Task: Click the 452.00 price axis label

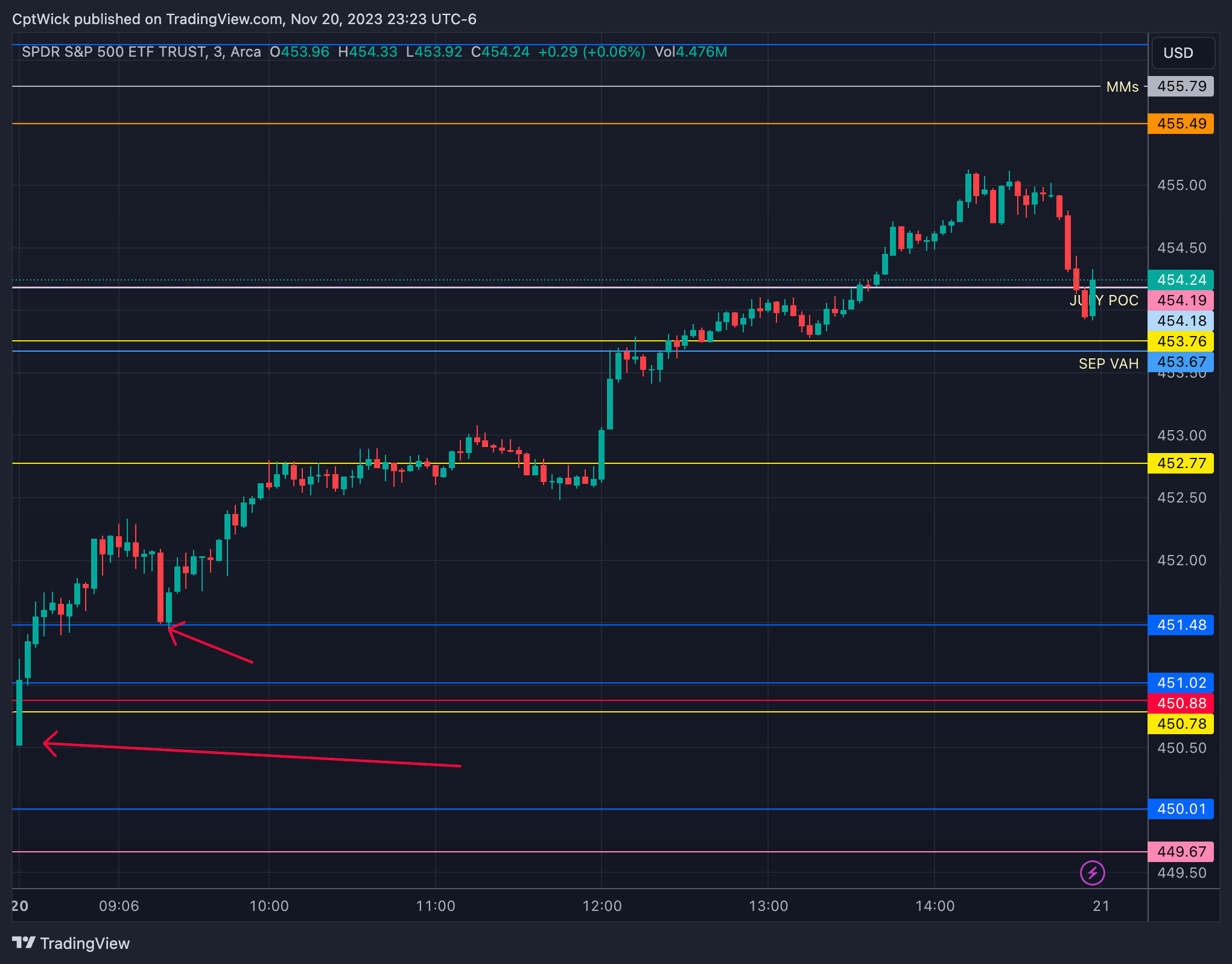Action: (x=1181, y=560)
